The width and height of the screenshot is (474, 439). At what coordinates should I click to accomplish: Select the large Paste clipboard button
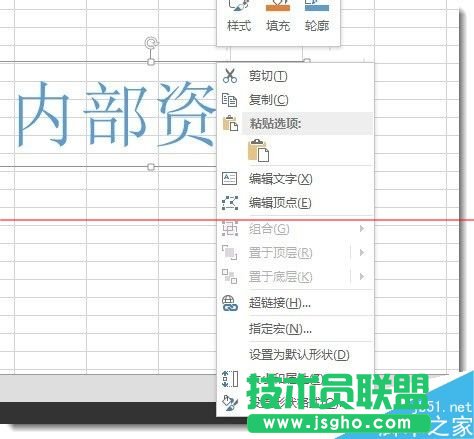pos(258,151)
